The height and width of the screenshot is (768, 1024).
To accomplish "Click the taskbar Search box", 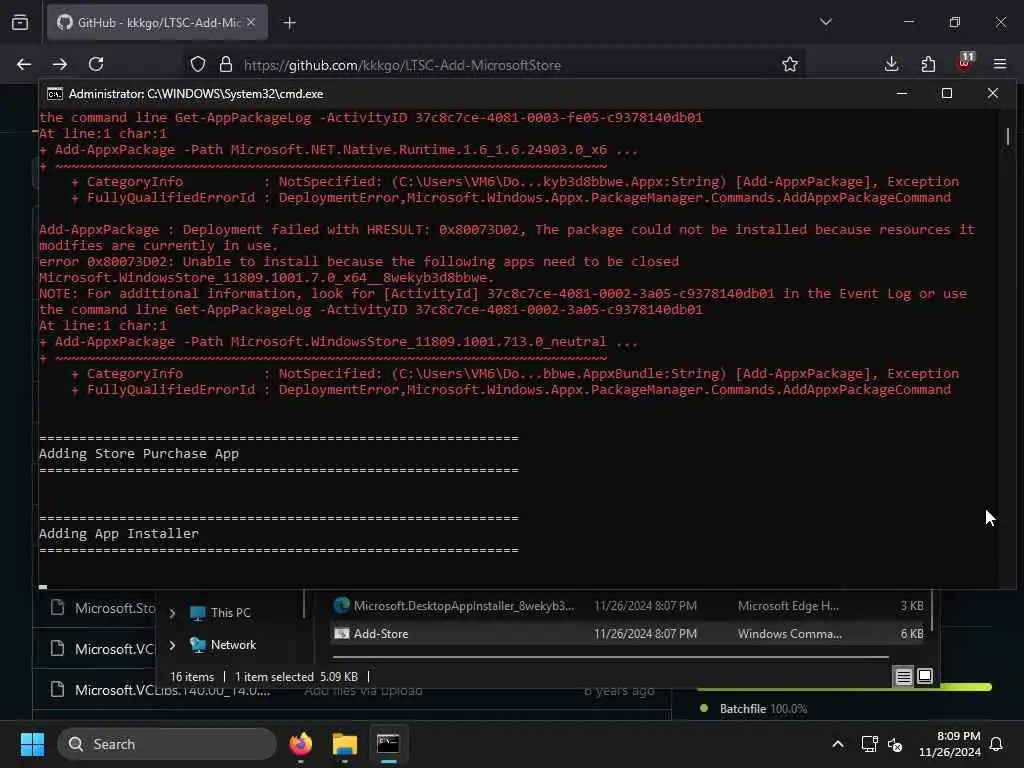I will [167, 744].
